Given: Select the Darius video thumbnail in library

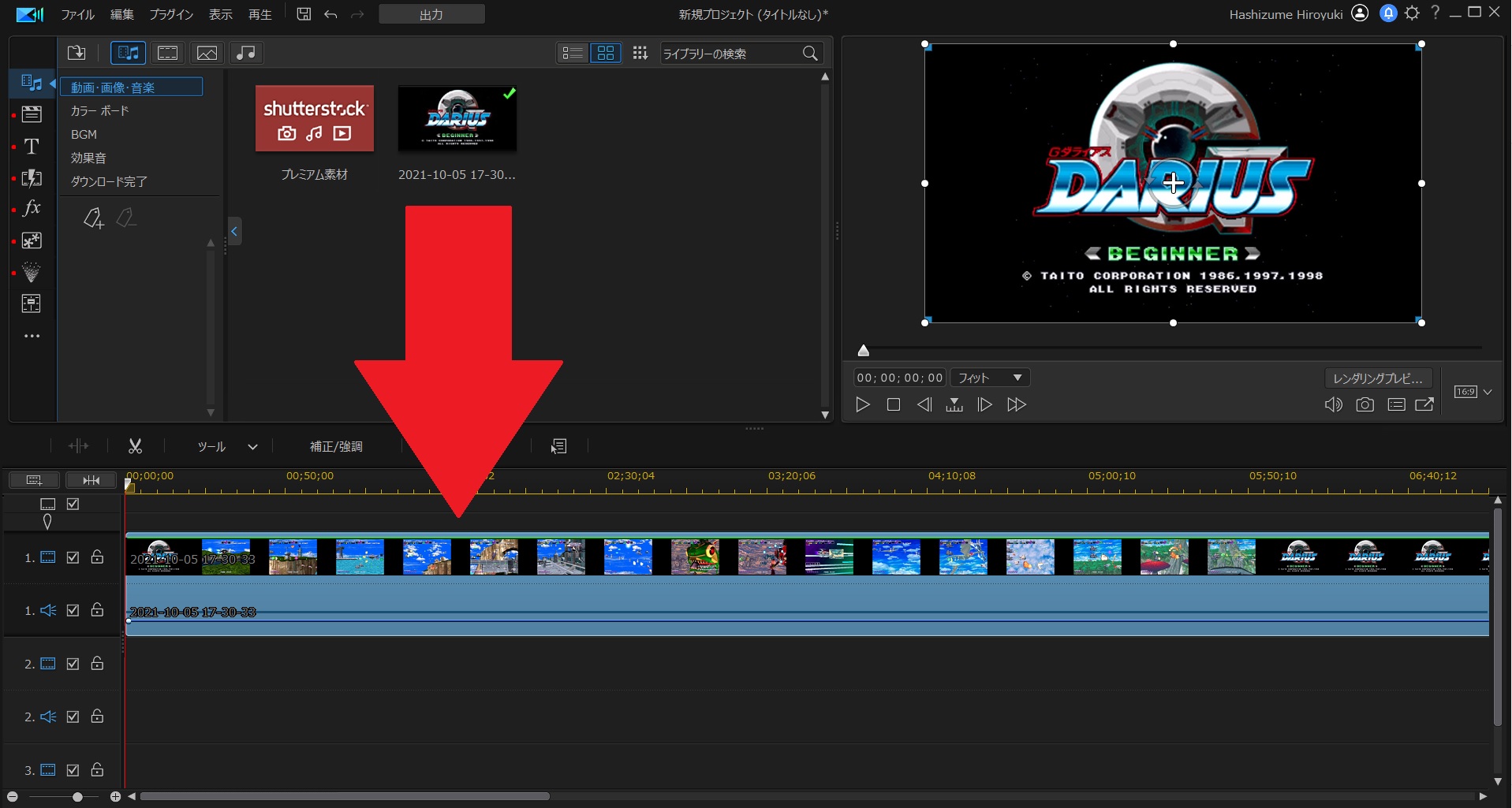Looking at the screenshot, I should pyautogui.click(x=457, y=118).
